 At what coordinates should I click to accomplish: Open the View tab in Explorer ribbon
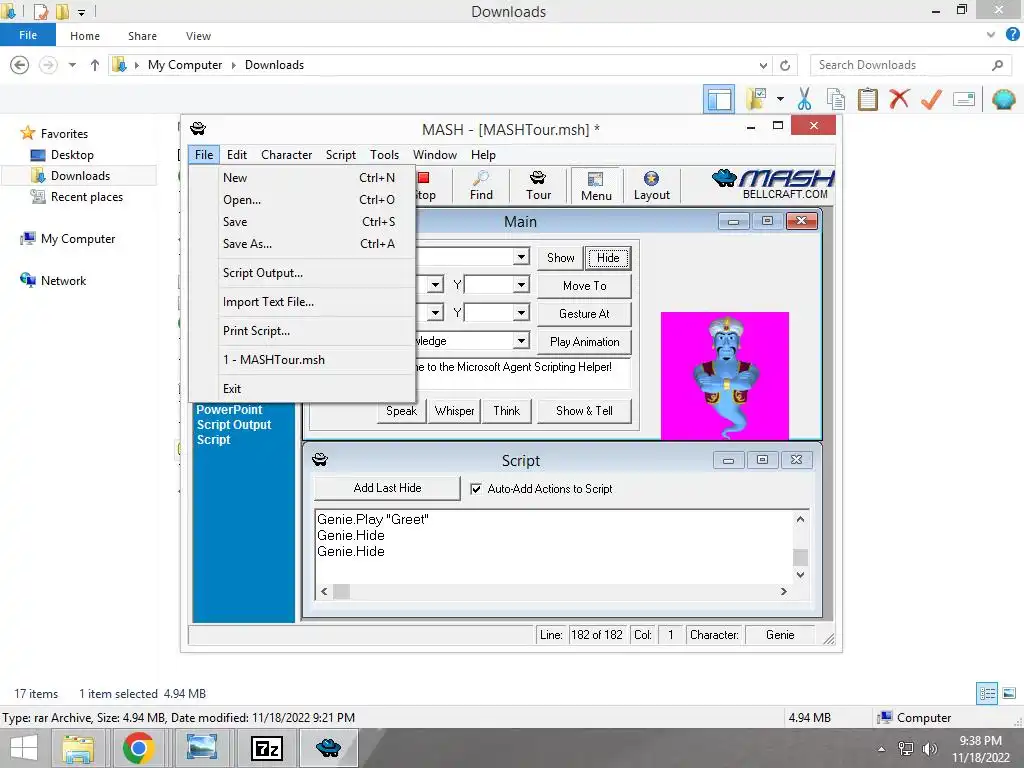[x=198, y=36]
